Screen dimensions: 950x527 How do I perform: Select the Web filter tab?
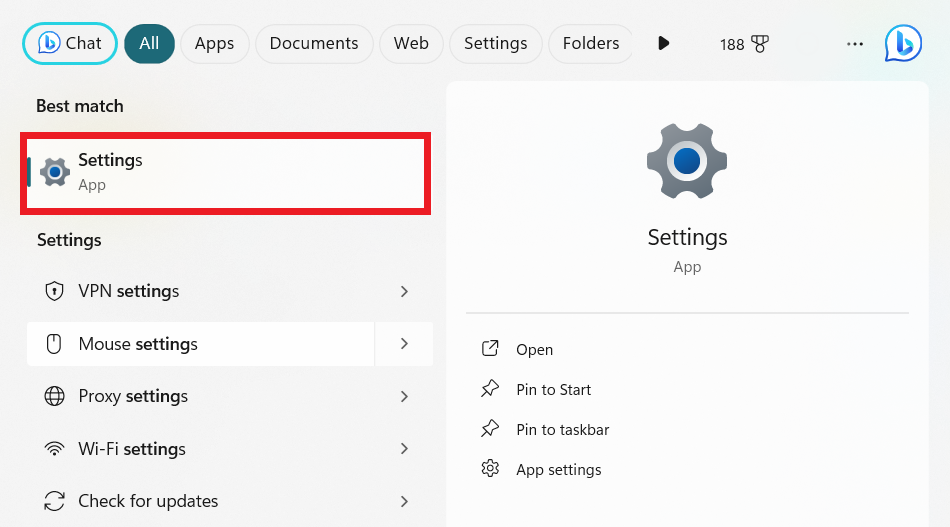click(411, 44)
